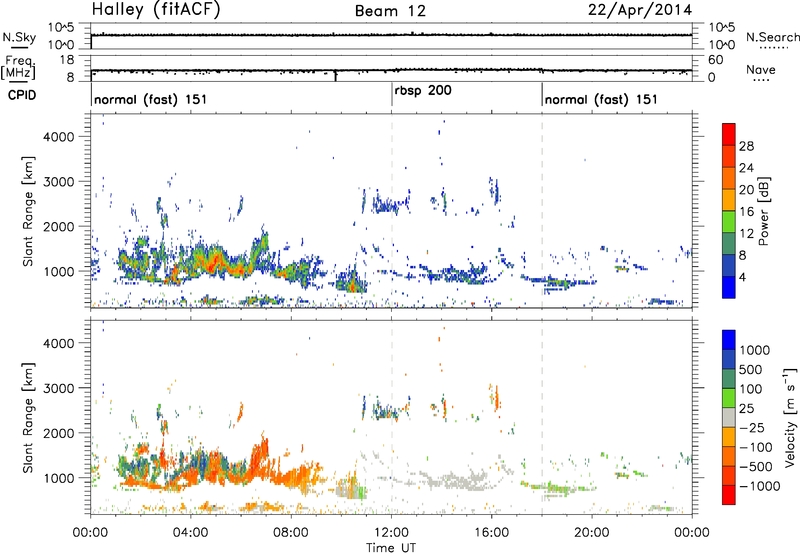
Task: Click the gray -25 to 25 velocity colorbar segment
Action: click(x=729, y=417)
